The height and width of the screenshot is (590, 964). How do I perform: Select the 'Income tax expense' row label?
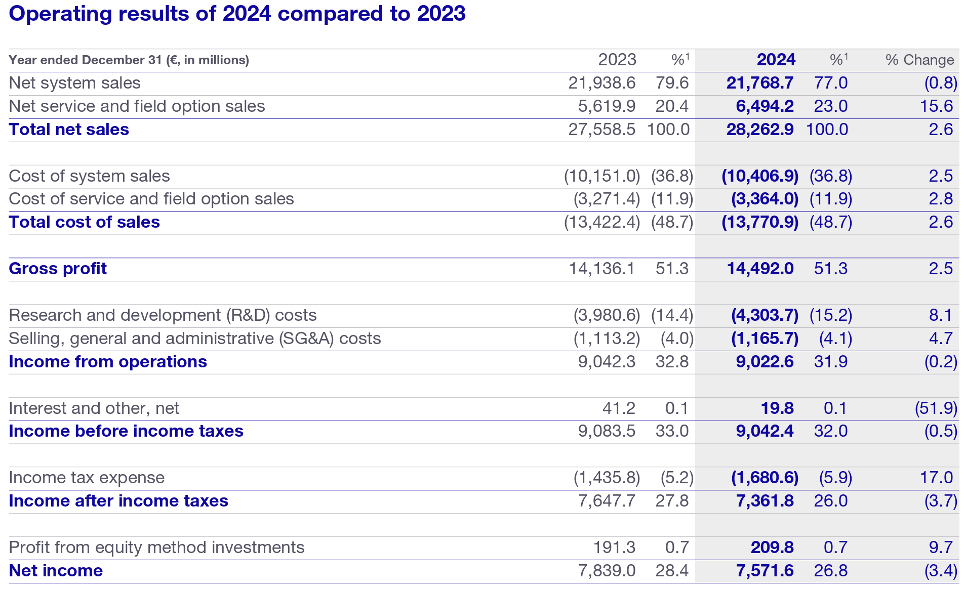point(86,478)
